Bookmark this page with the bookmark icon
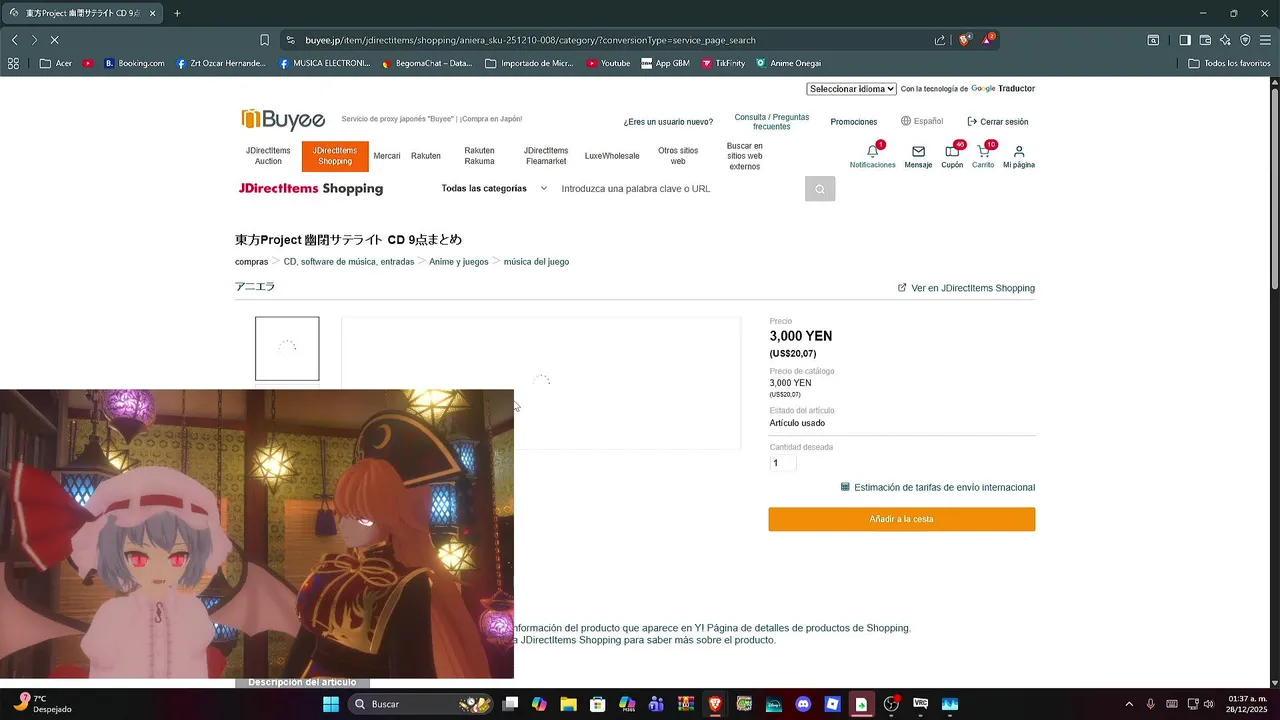Viewport: 1280px width, 720px height. 264,40
